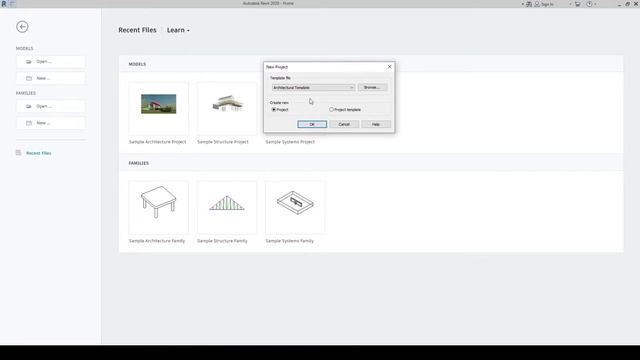Open the Sample Architecture Project thumbnail
The width and height of the screenshot is (640, 360).
coord(158,108)
